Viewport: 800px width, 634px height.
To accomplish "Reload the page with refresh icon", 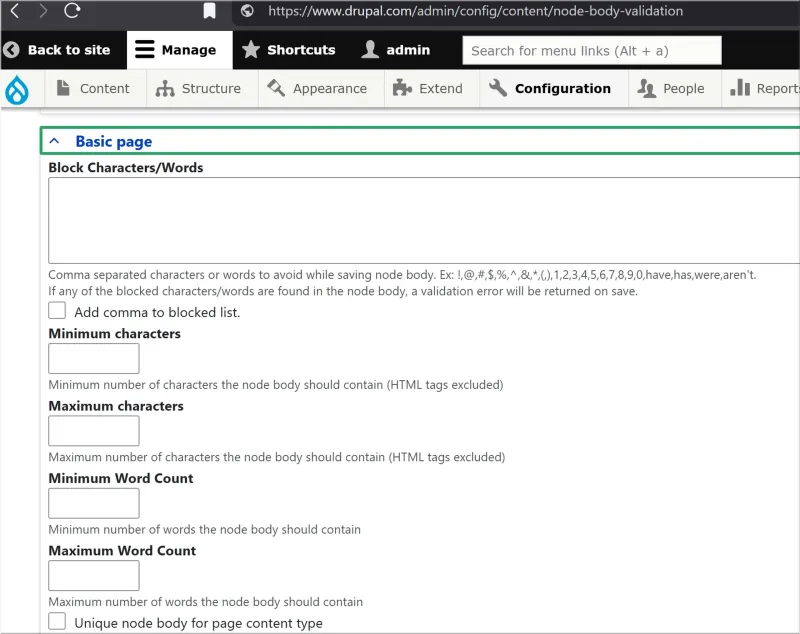I will [72, 10].
